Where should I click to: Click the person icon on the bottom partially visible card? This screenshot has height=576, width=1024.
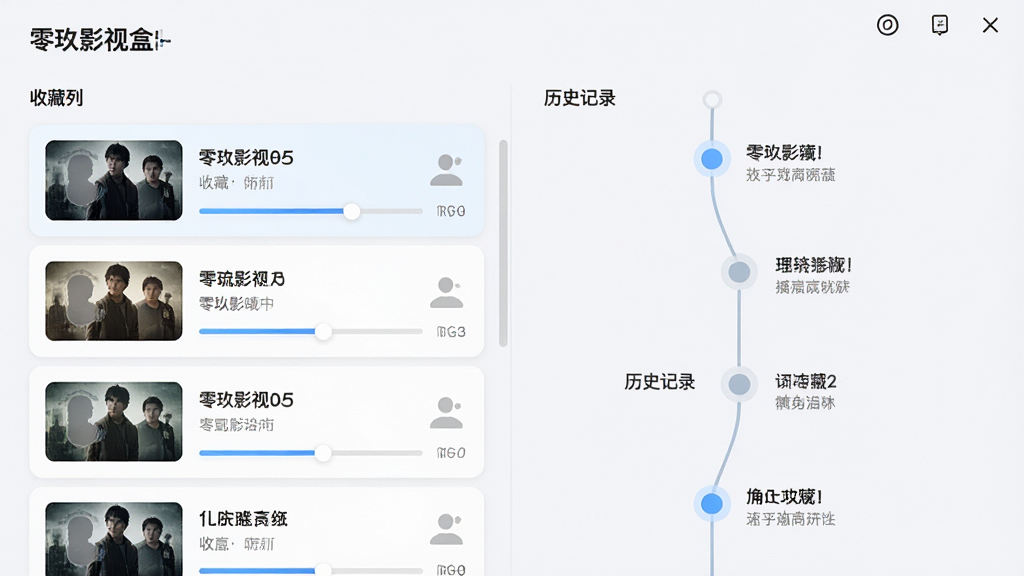(x=447, y=529)
